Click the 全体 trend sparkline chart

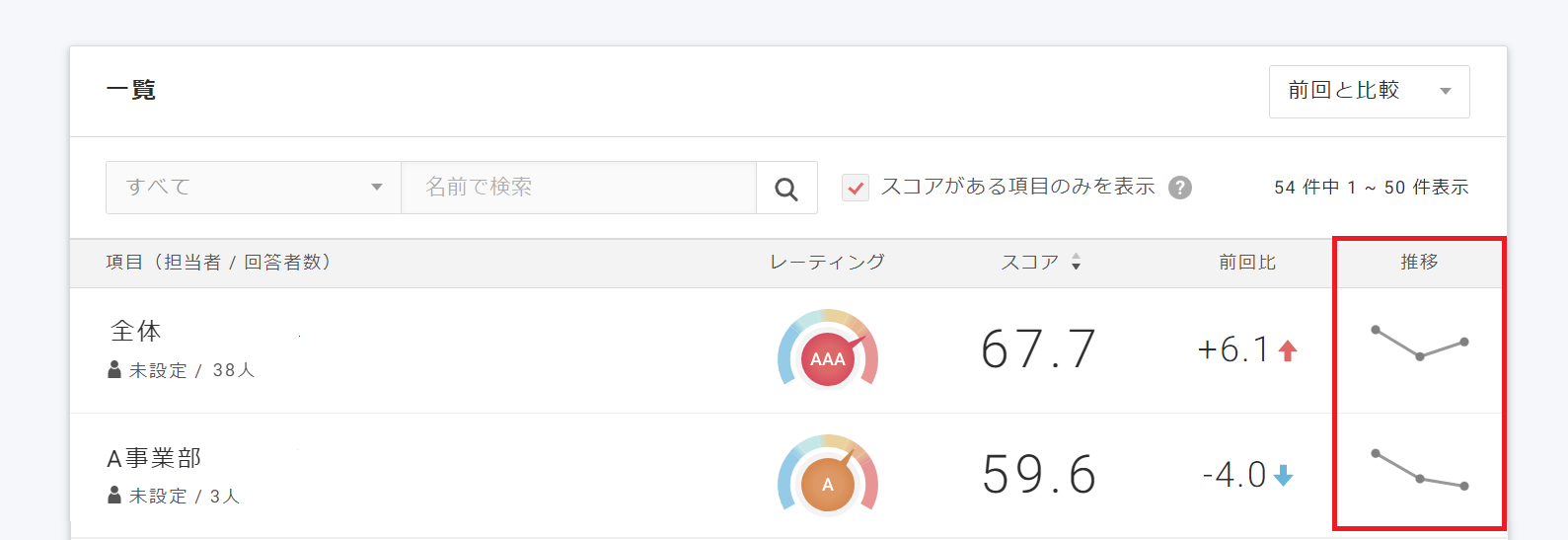1419,343
